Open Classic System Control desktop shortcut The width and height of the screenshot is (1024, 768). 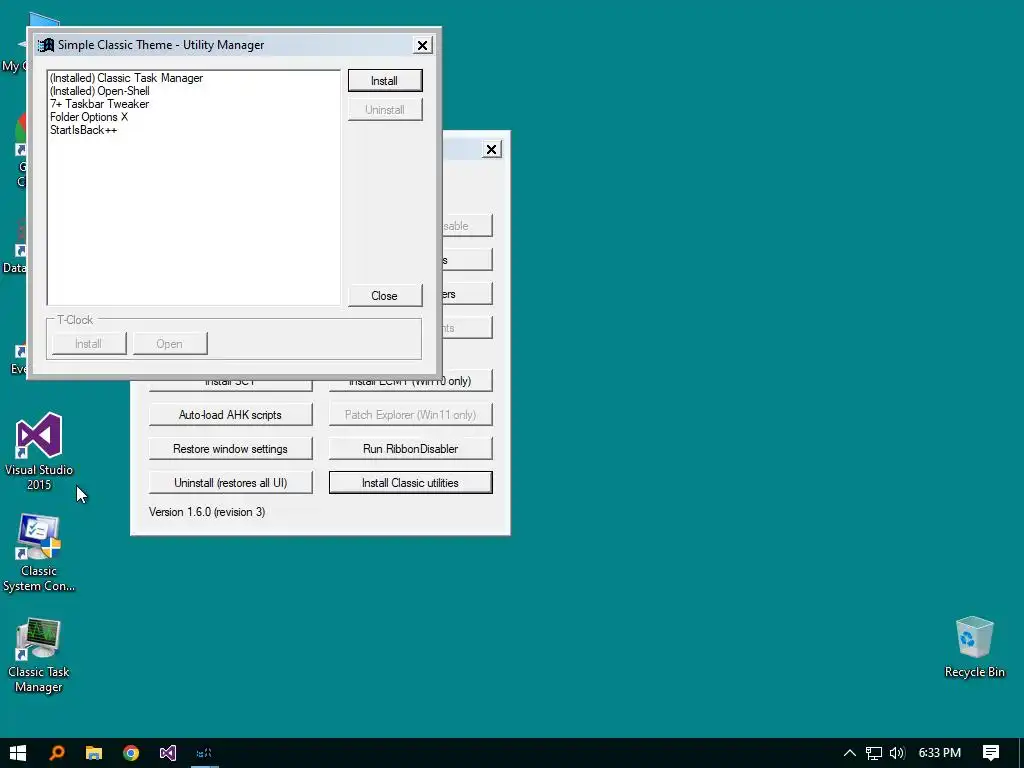click(39, 553)
